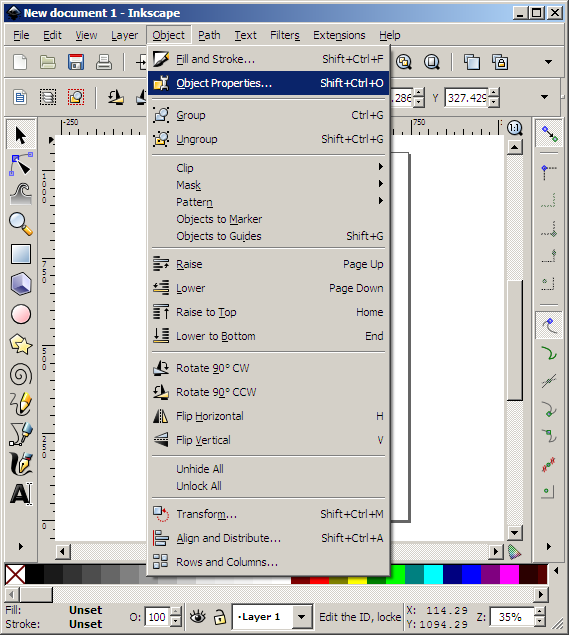Click the New document icon

point(20,62)
